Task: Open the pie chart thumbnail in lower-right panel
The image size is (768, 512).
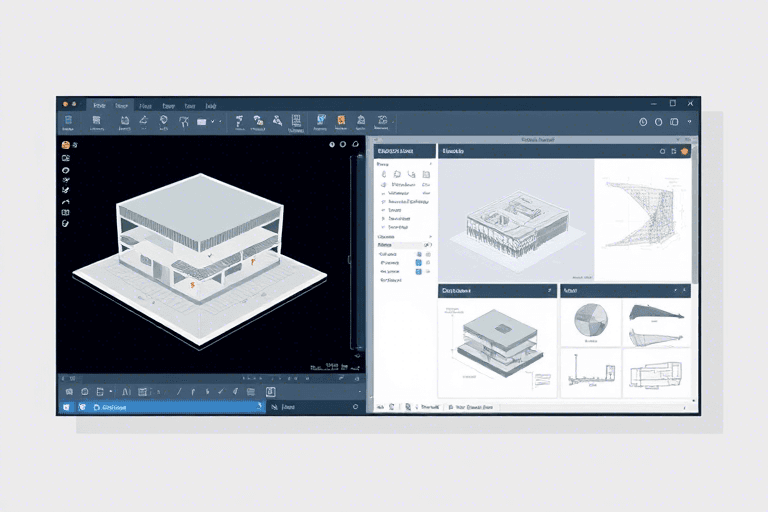Action: (591, 321)
